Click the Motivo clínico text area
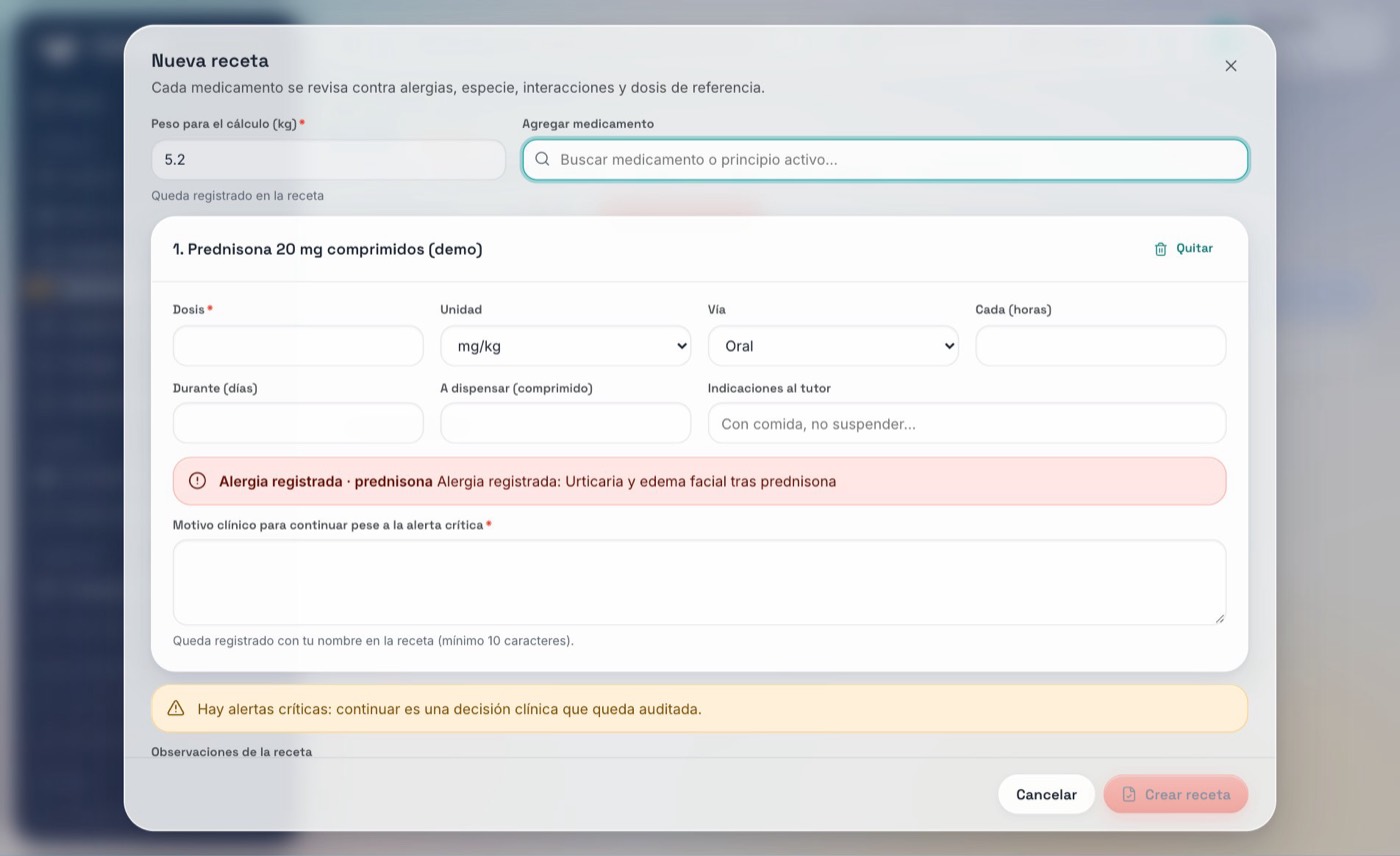 point(699,583)
